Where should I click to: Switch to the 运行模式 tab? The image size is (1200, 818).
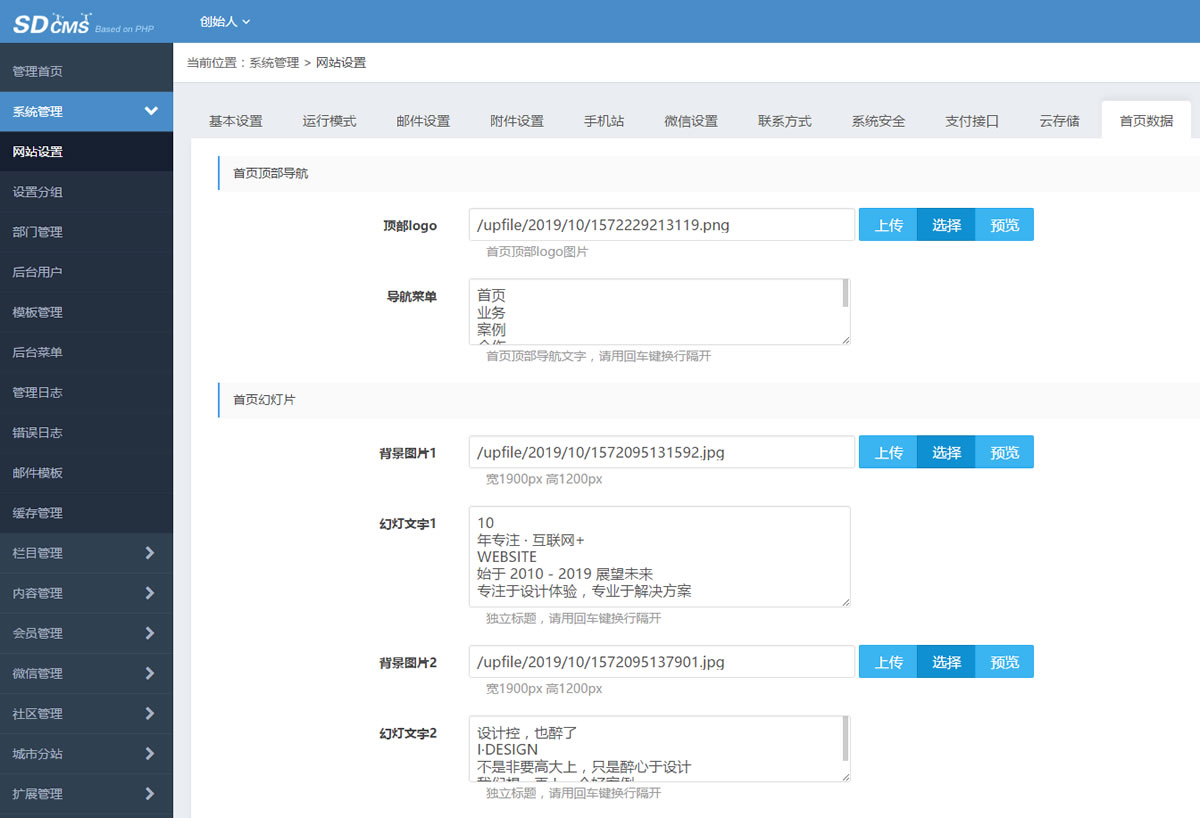click(329, 121)
